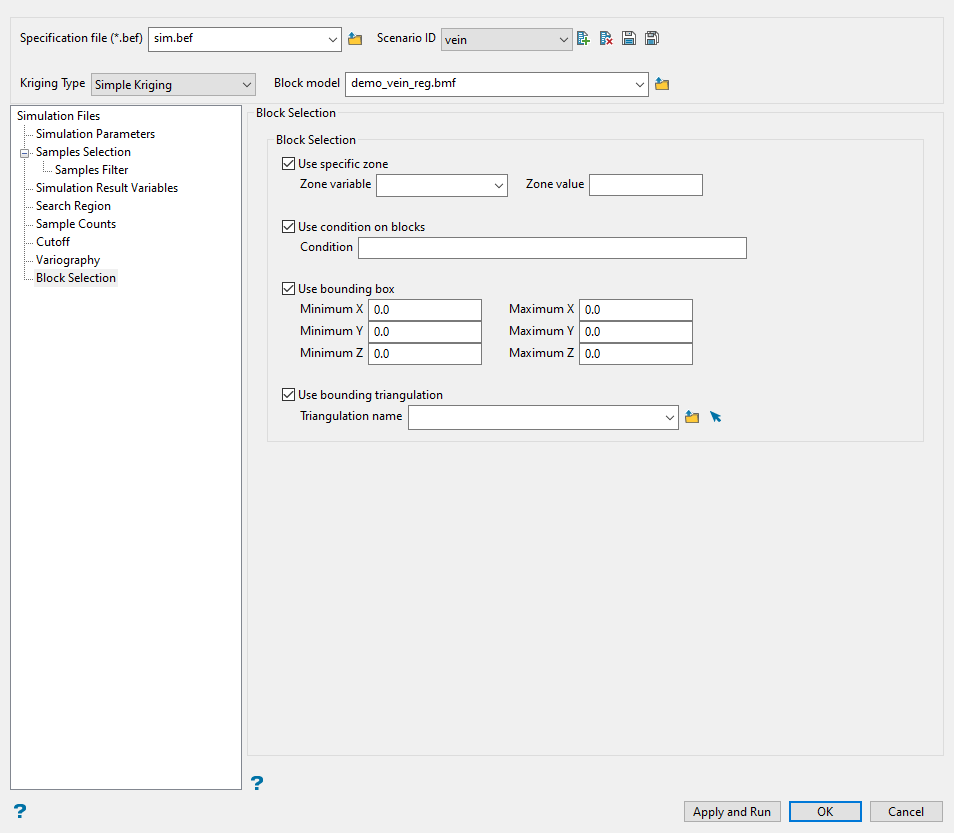The width and height of the screenshot is (954, 833).
Task: Pick triangulation from screen with arrow icon
Action: pyautogui.click(x=716, y=417)
